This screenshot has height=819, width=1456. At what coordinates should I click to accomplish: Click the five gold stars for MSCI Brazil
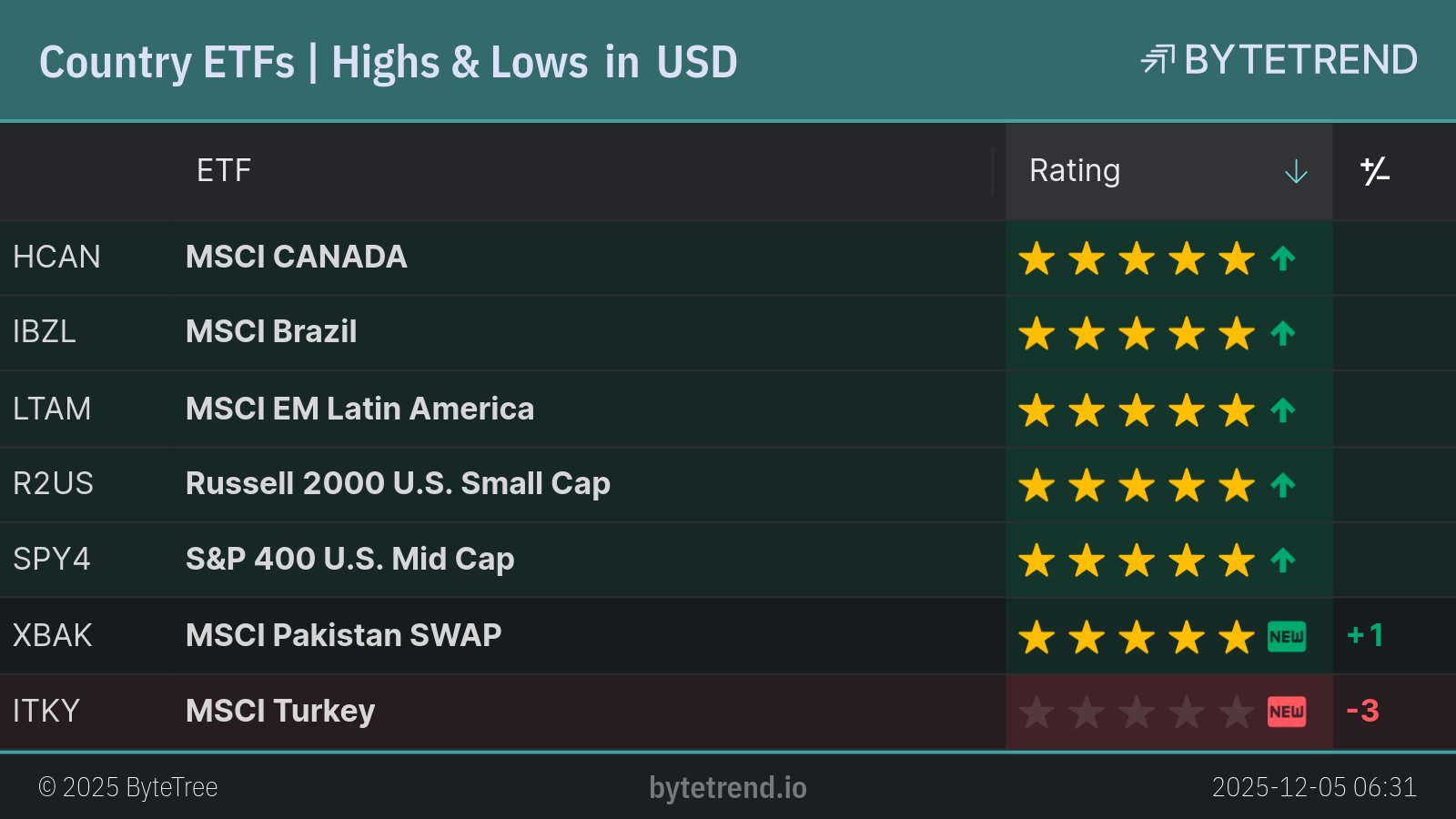click(1137, 334)
